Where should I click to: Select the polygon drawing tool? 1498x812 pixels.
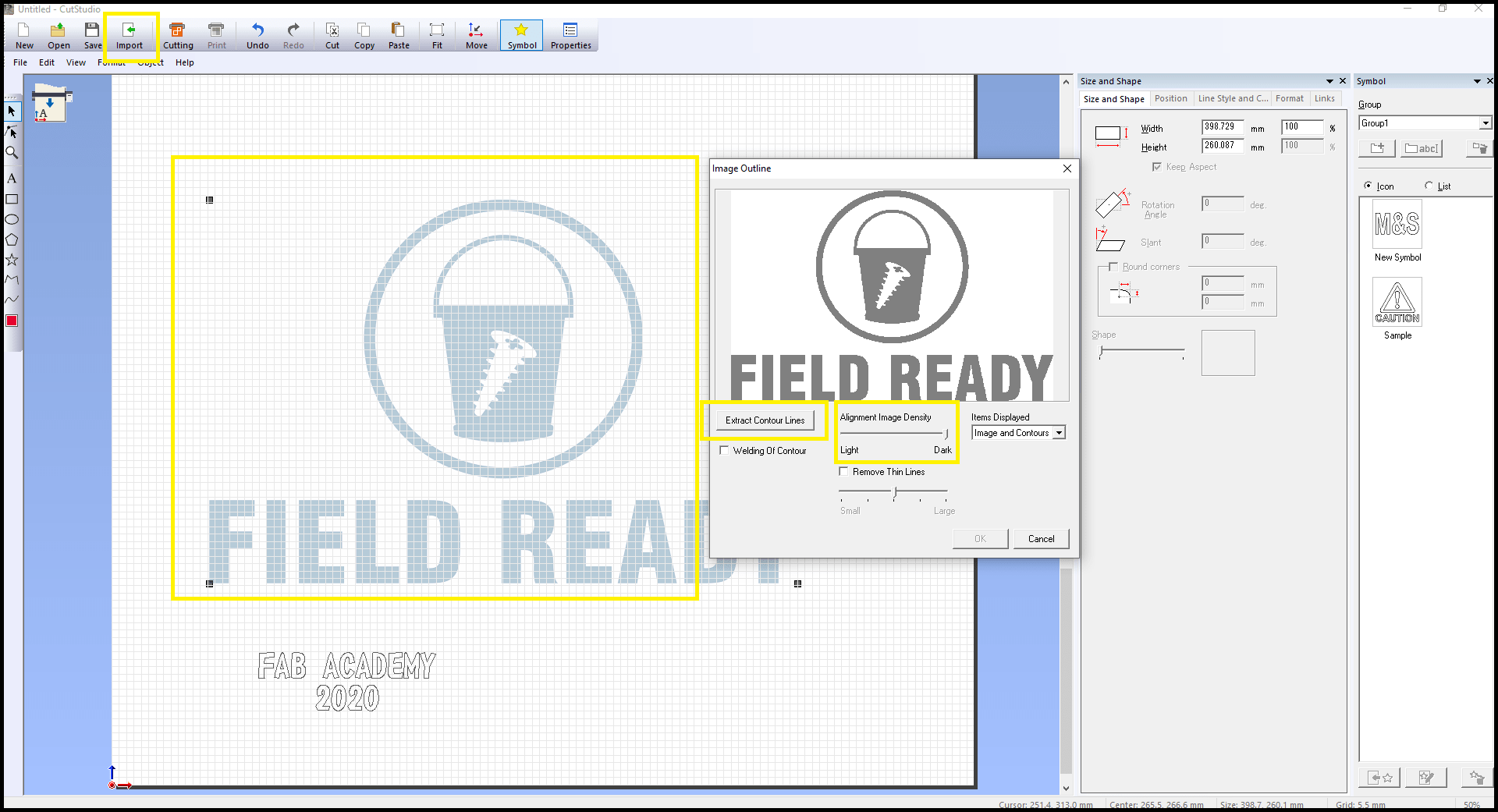tap(12, 240)
